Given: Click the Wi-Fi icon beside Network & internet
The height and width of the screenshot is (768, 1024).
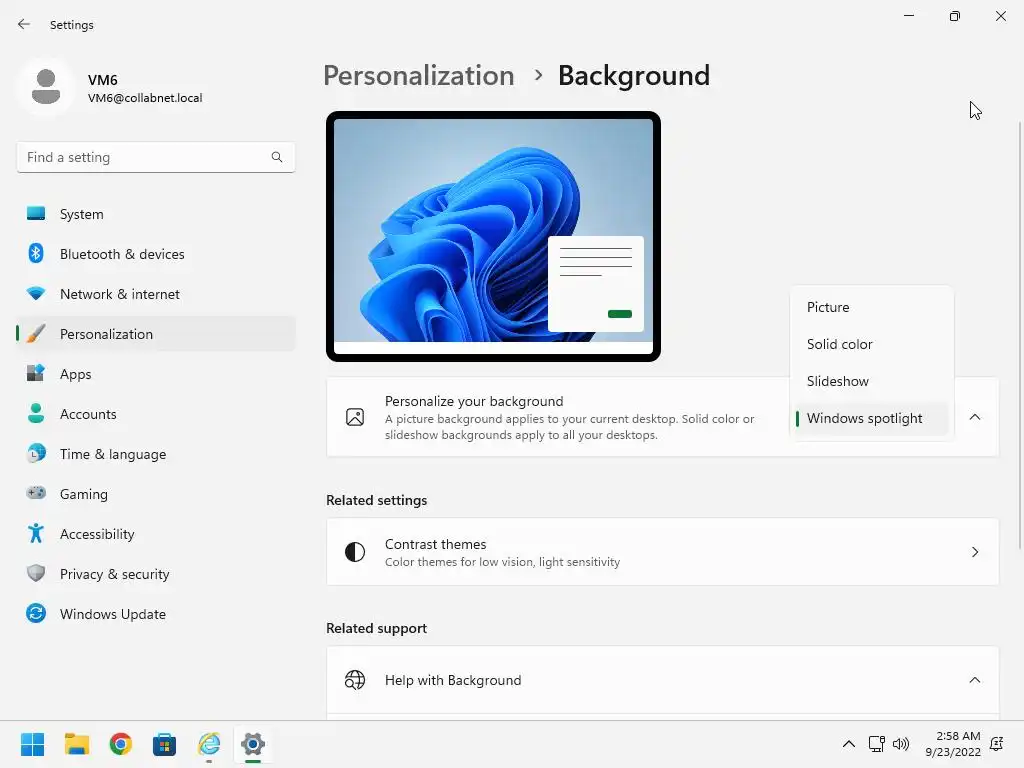Looking at the screenshot, I should click(x=36, y=294).
